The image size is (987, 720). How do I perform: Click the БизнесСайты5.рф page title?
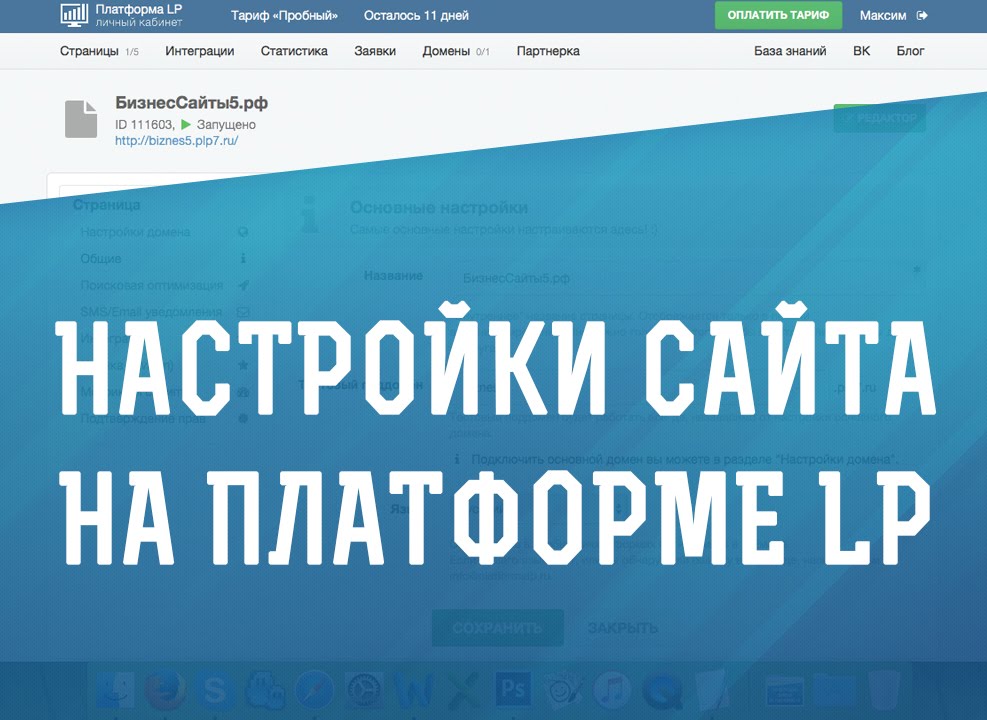pos(191,103)
